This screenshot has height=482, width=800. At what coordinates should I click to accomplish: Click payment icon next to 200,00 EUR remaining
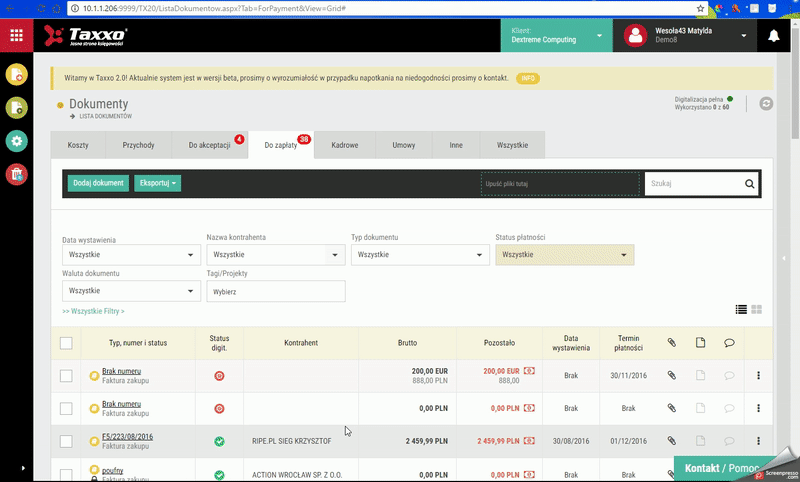point(529,371)
